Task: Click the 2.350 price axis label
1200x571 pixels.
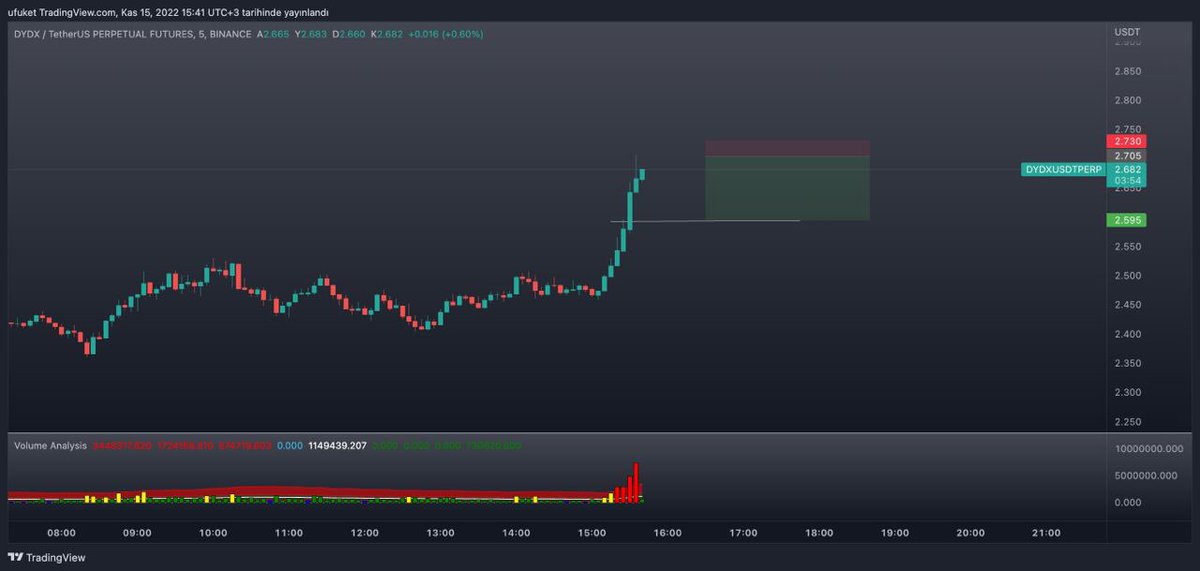Action: [1128, 364]
